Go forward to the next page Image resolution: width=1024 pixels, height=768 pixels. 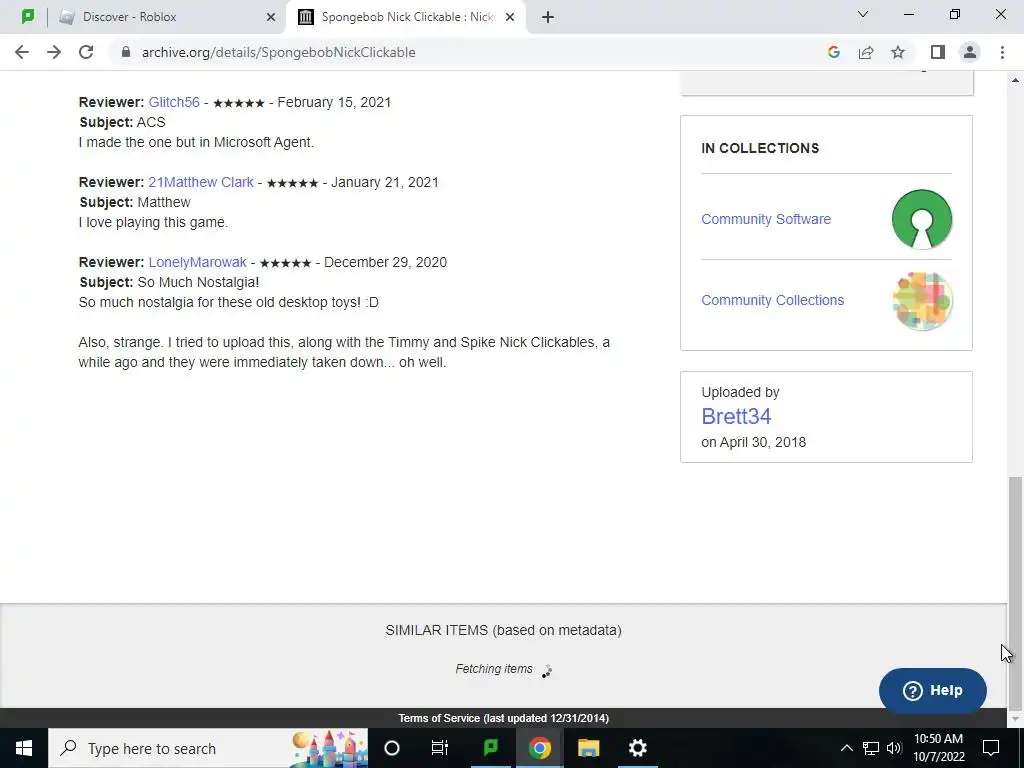54,52
